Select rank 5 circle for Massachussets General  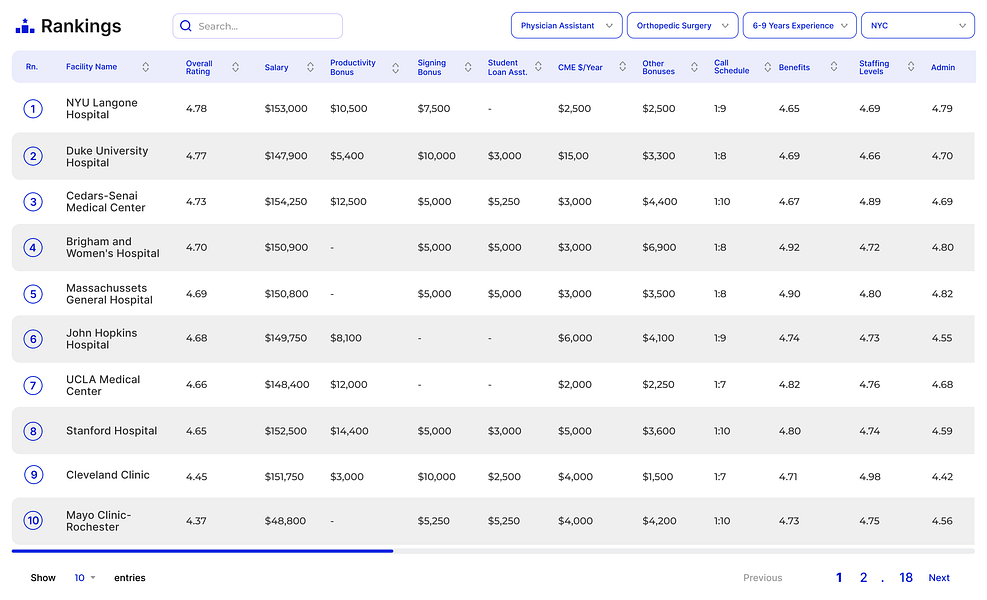[33, 294]
